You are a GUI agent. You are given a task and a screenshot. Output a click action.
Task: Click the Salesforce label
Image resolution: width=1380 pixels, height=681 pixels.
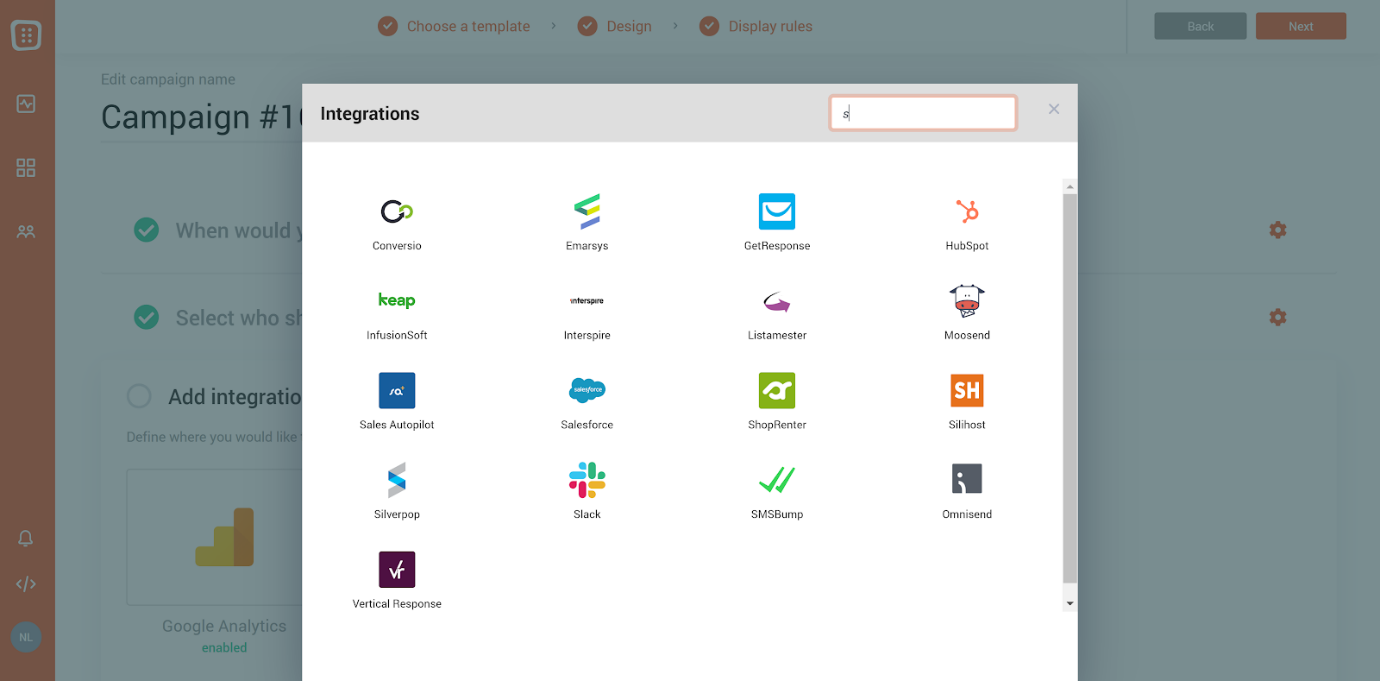click(x=587, y=425)
